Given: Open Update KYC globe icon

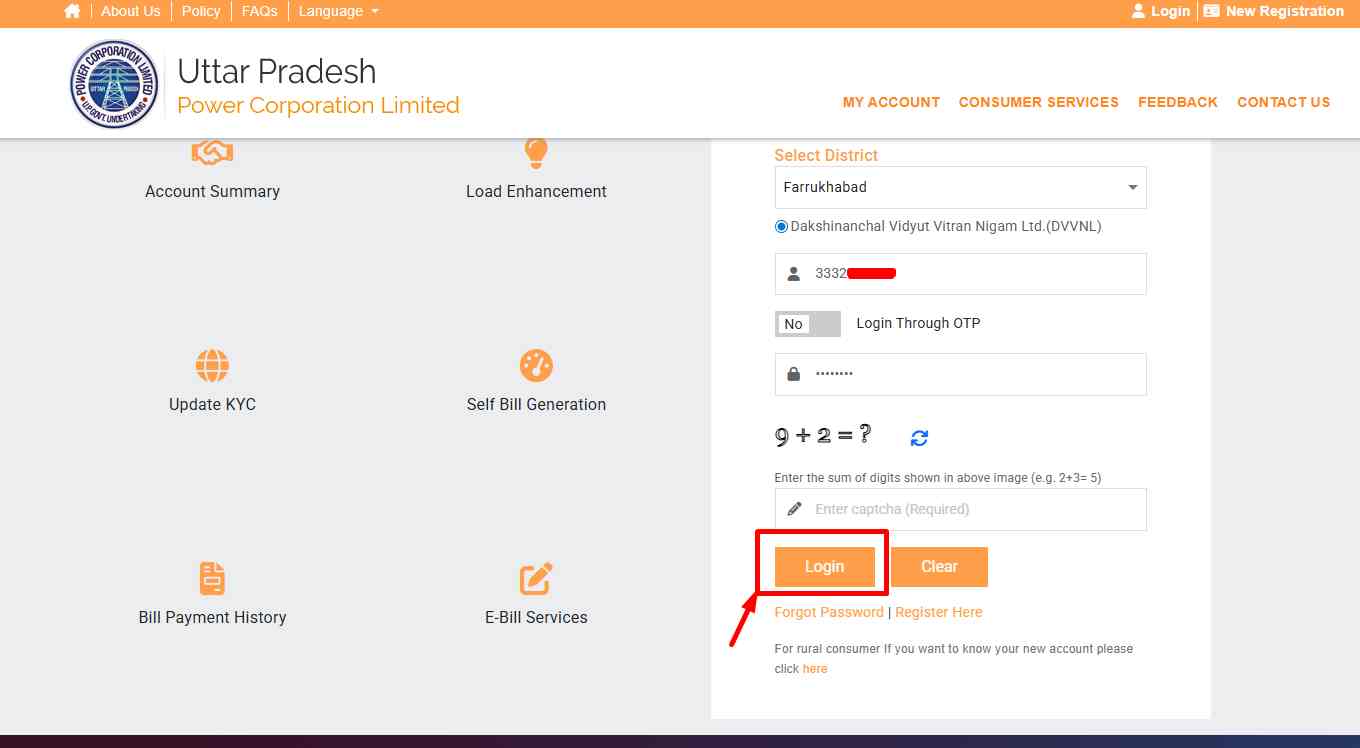Looking at the screenshot, I should [x=212, y=366].
